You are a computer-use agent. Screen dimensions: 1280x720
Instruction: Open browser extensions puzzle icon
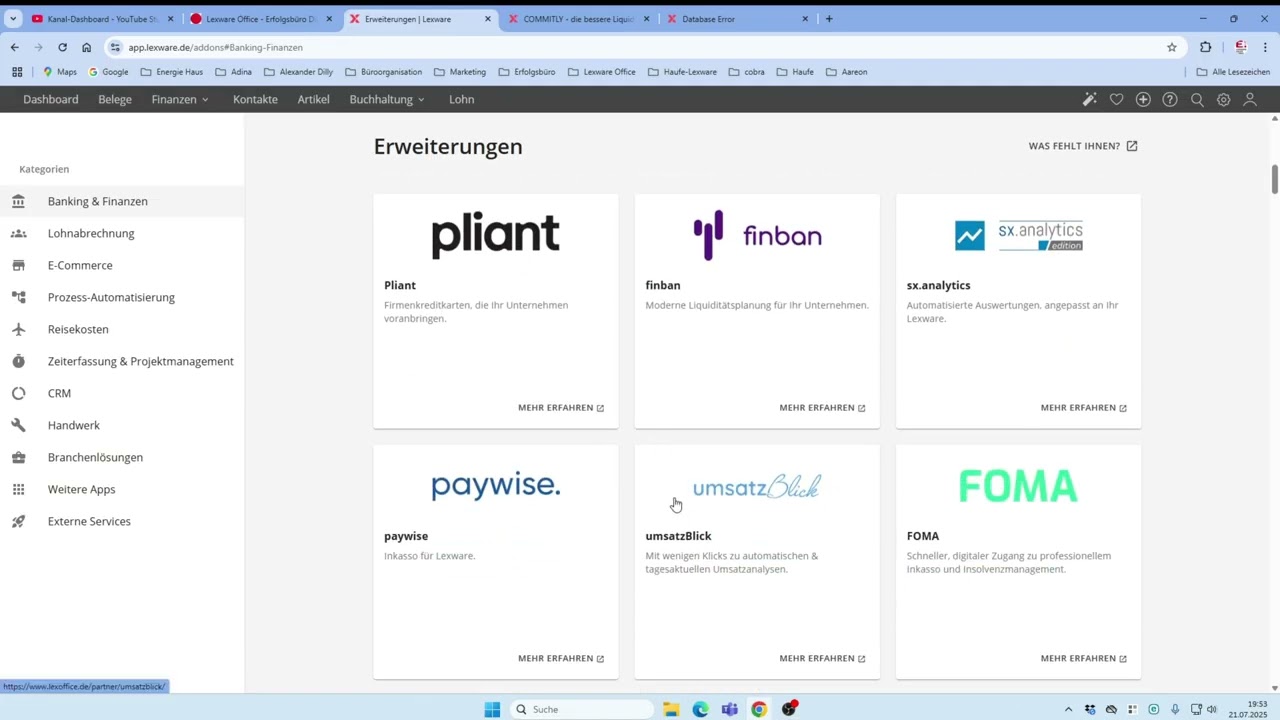coord(1205,47)
